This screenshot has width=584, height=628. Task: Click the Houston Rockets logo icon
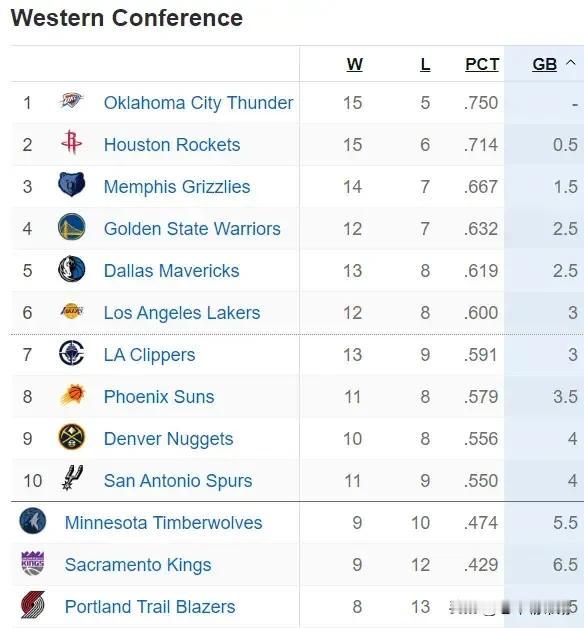click(71, 142)
